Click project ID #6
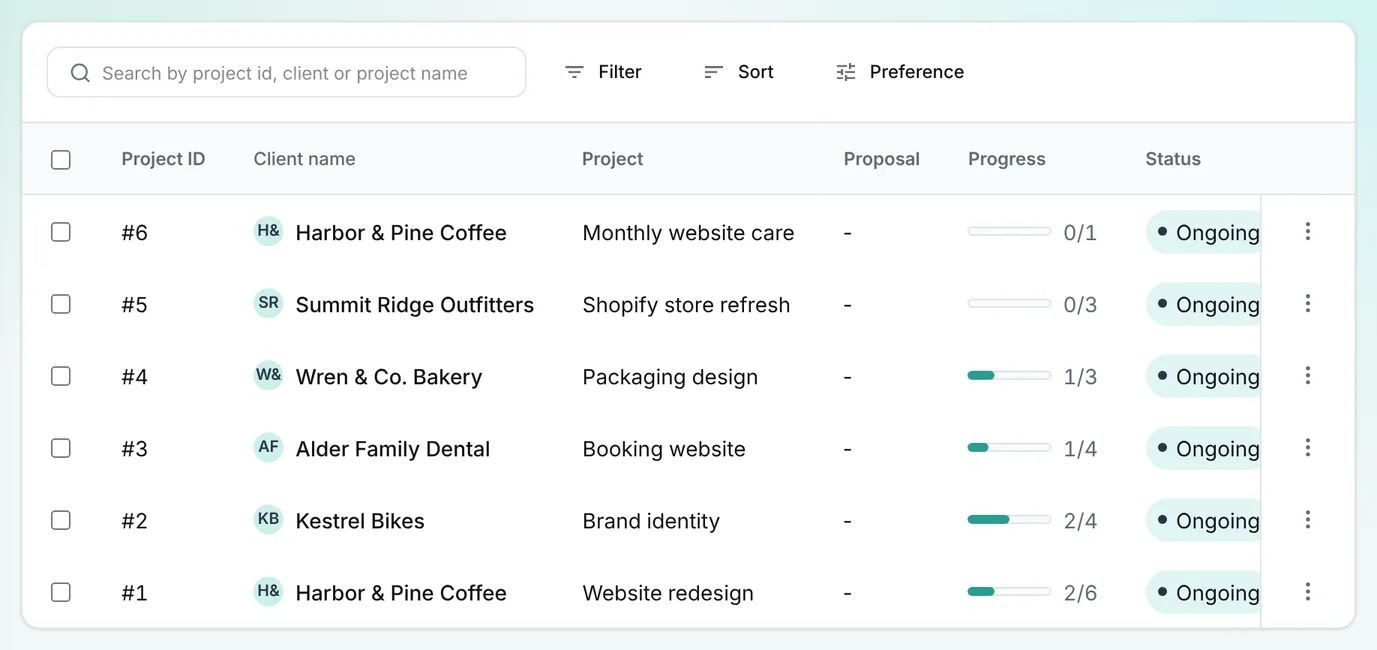1377x650 pixels. pos(134,232)
